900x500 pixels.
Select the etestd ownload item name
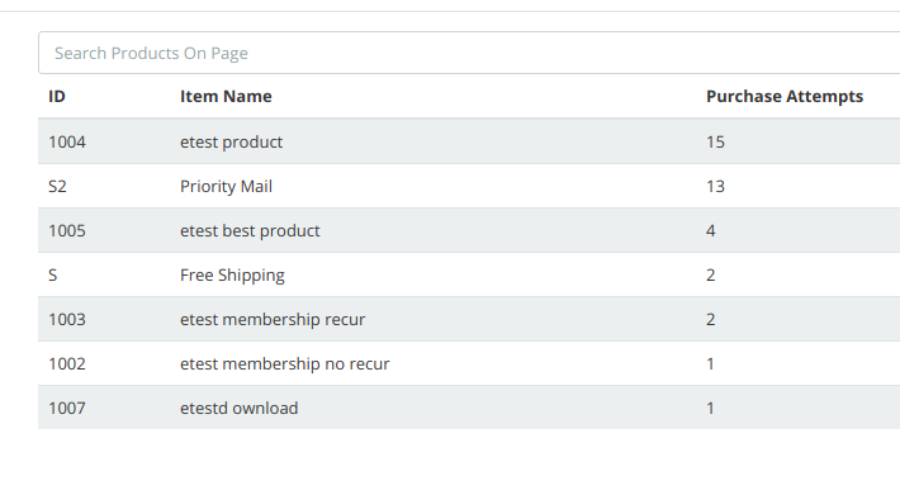pyautogui.click(x=239, y=408)
